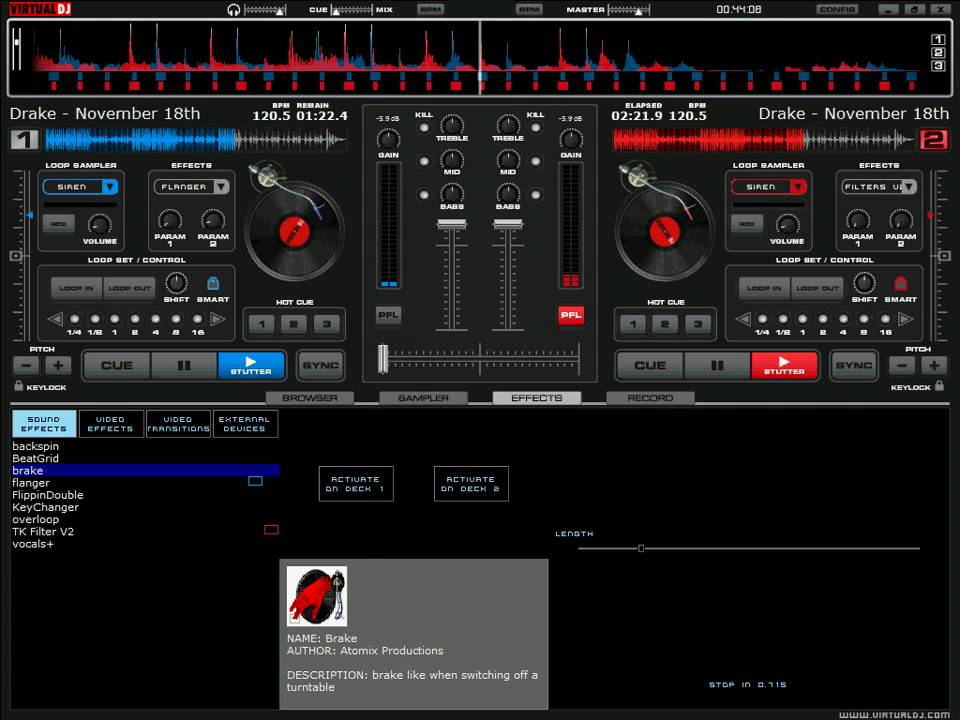Click deck 2 Keylock padlock icon

pos(939,386)
